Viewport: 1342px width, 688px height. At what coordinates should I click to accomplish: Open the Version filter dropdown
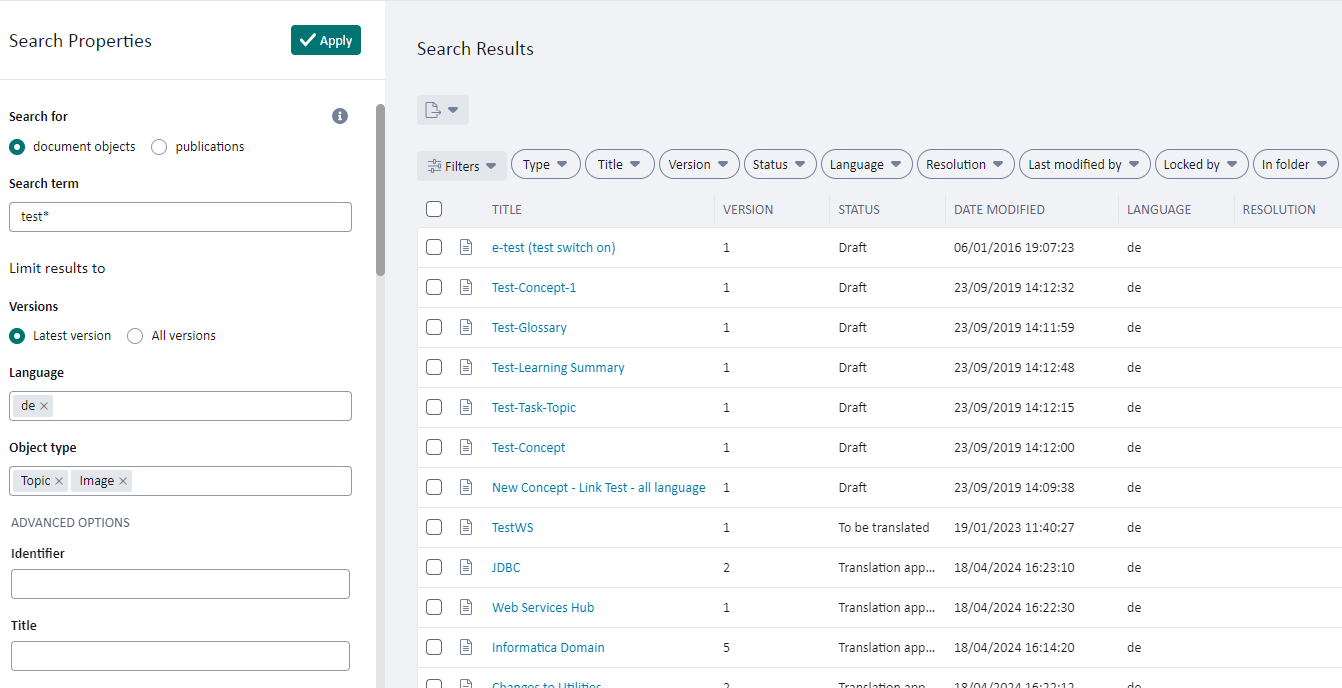click(699, 165)
